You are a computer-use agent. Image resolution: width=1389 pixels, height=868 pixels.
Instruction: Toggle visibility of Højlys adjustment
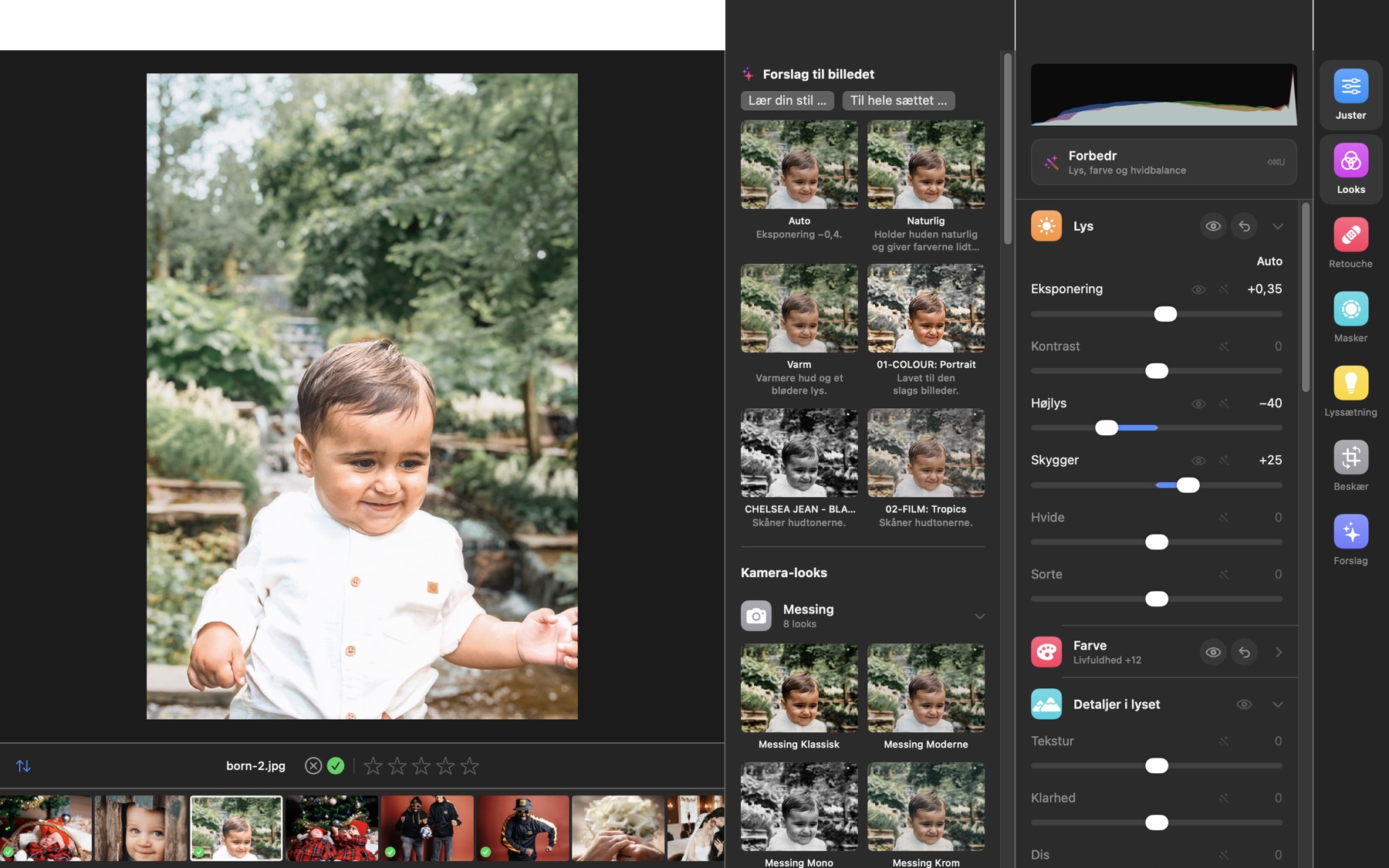(x=1198, y=404)
